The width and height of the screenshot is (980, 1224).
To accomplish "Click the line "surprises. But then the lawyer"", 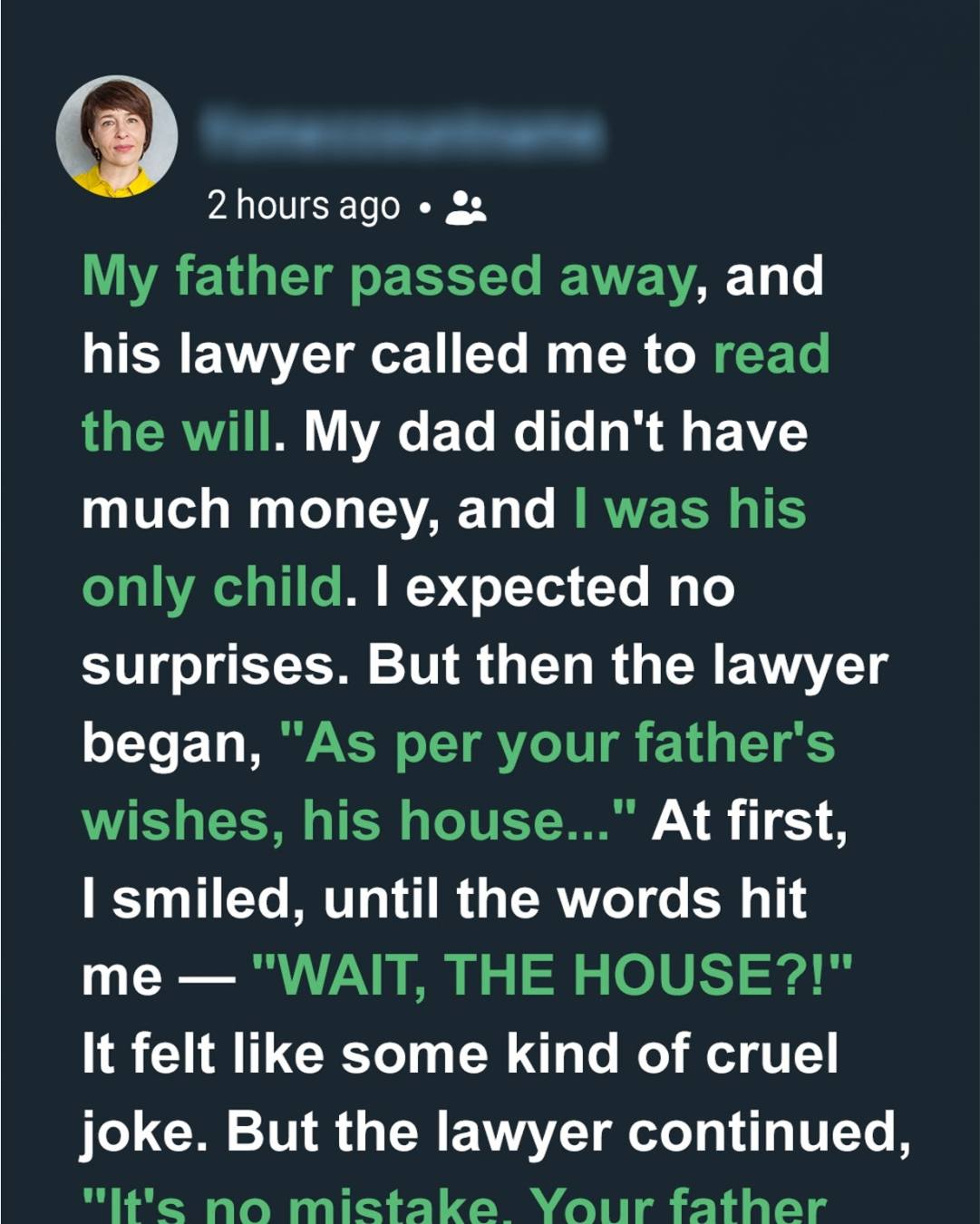I will pos(484,665).
